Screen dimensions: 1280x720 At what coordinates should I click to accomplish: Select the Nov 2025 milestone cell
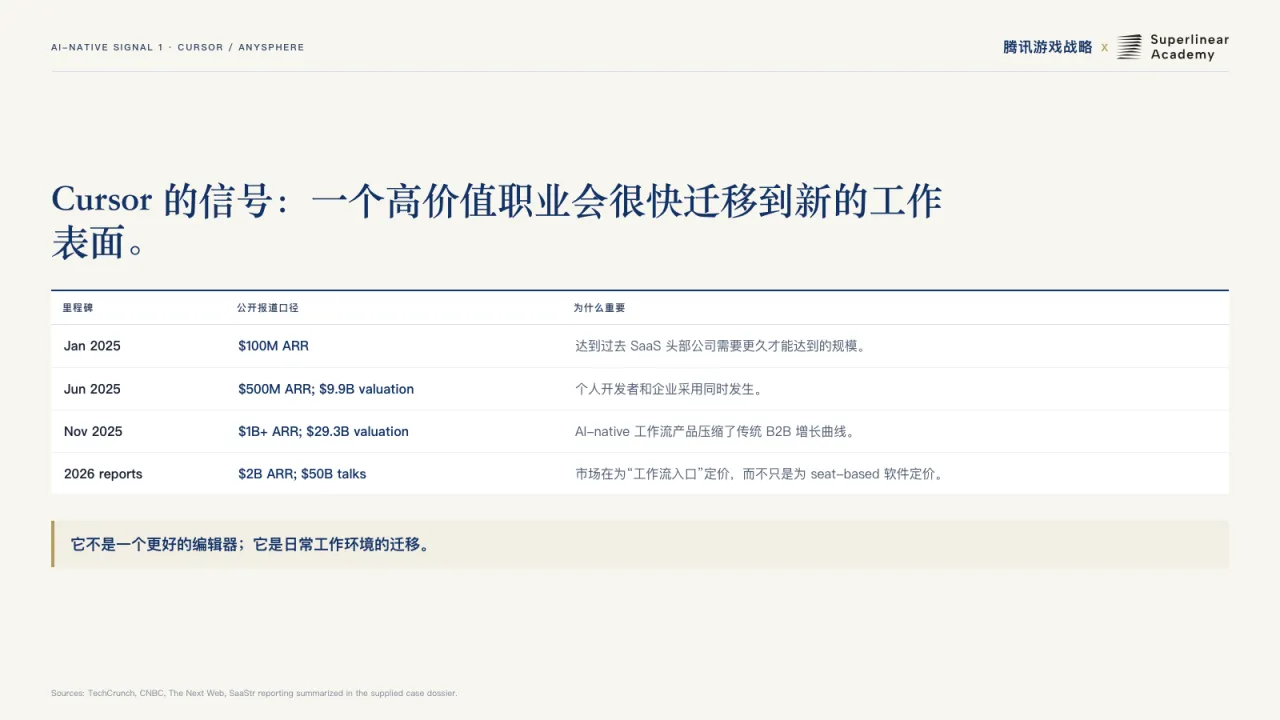point(93,432)
